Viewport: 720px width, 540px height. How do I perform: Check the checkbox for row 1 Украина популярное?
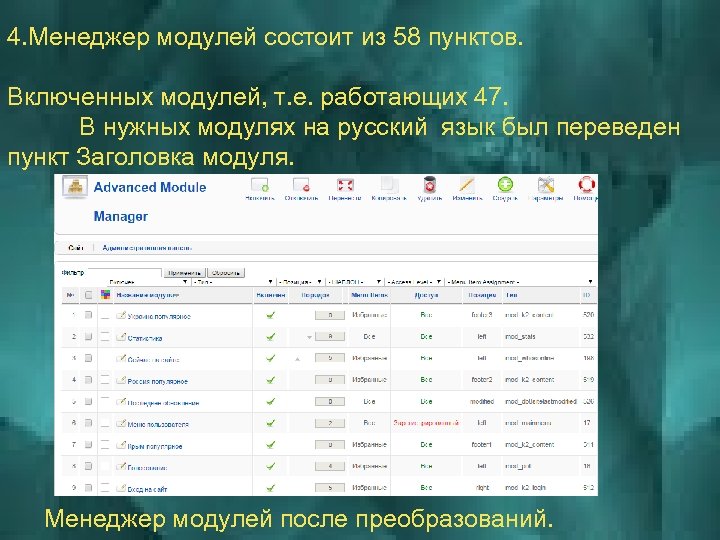tap(89, 315)
